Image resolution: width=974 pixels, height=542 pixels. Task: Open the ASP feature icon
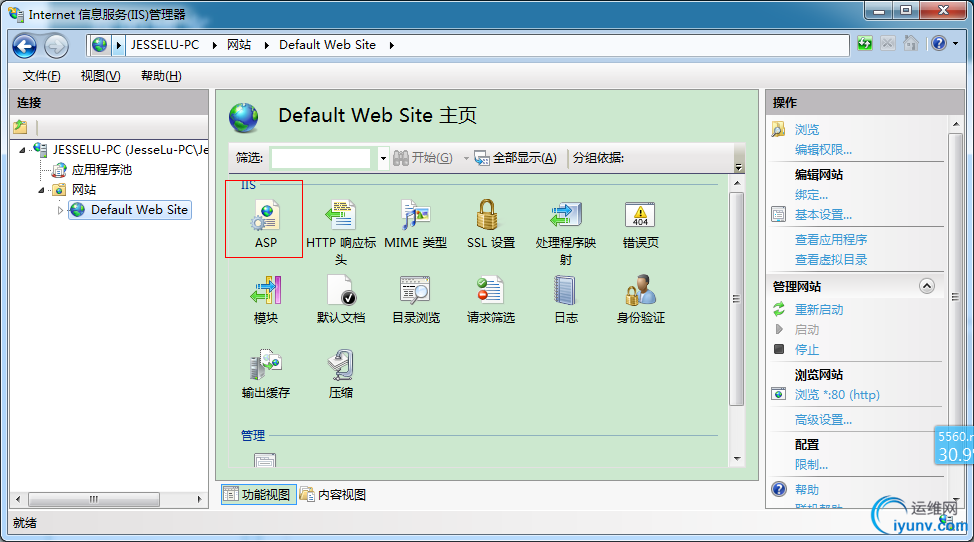coord(266,224)
